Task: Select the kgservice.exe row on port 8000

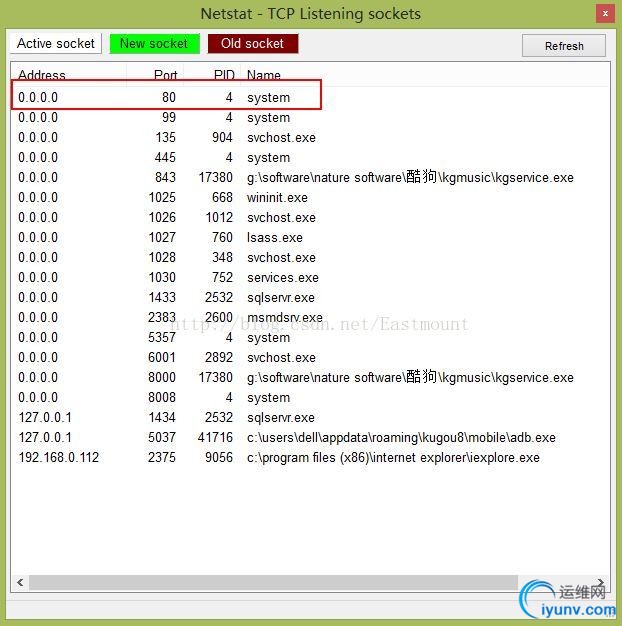Action: click(x=310, y=377)
